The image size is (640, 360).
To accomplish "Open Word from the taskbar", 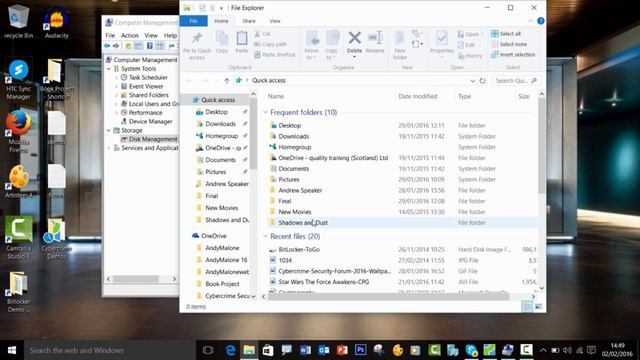I will click(x=305, y=350).
